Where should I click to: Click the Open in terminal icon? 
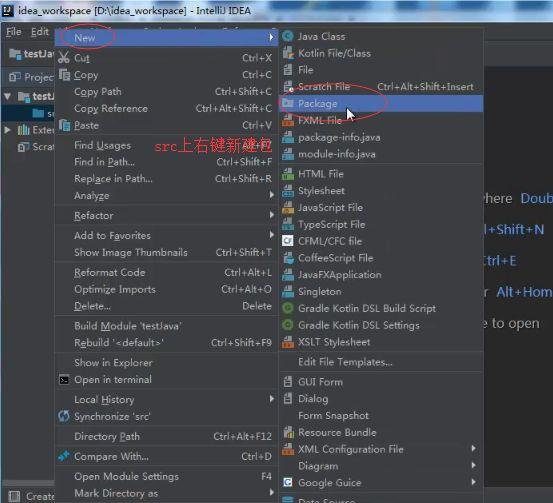click(x=64, y=380)
